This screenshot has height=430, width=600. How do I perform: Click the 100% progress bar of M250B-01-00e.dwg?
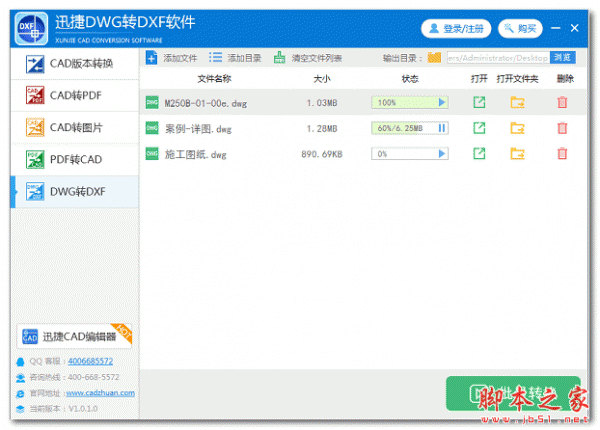410,102
